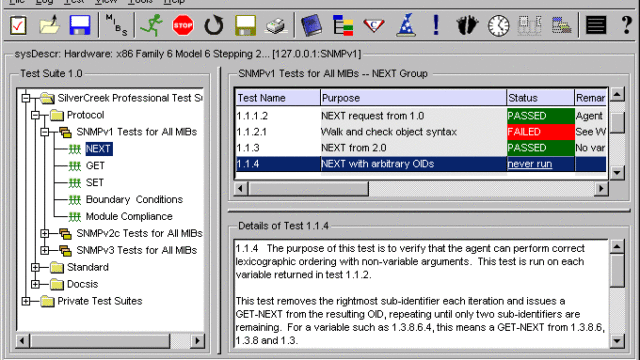Image resolution: width=640 pixels, height=360 pixels.
Task: Expand the Private Test Suites node
Action: pyautogui.click(x=26, y=301)
